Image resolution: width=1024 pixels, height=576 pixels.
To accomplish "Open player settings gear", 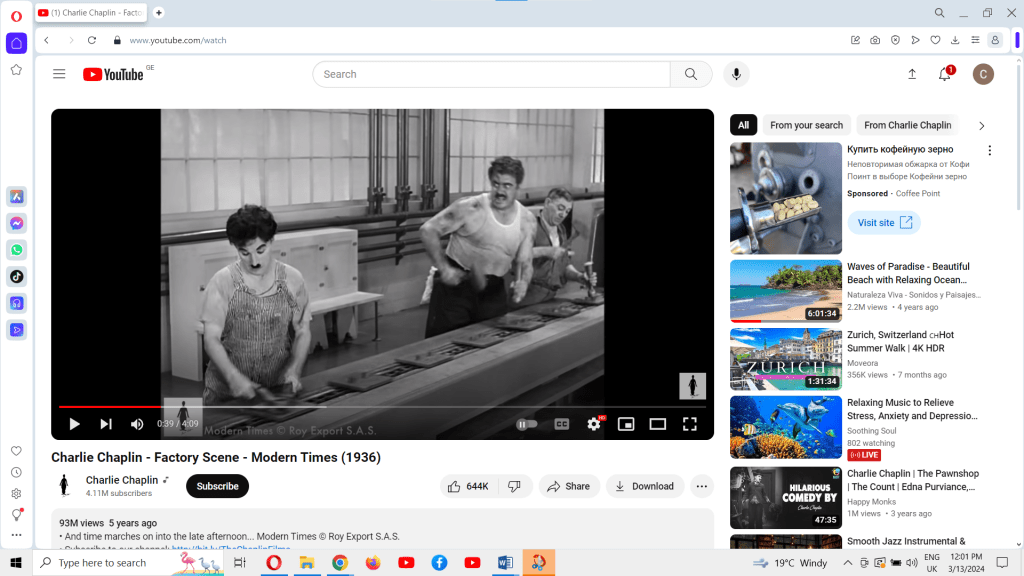I will [593, 424].
